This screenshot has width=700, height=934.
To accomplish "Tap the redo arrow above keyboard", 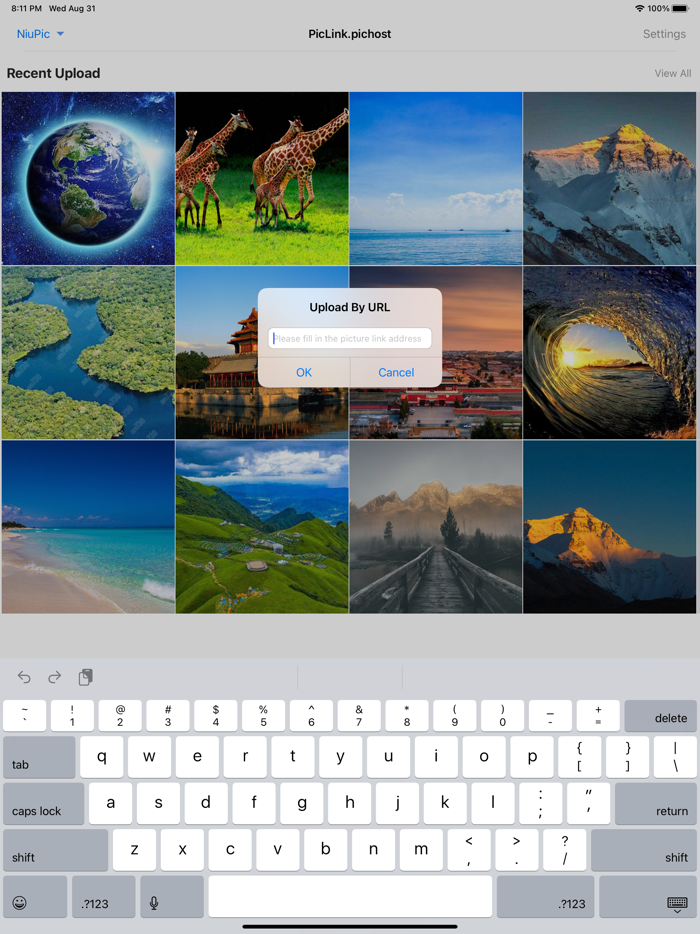I will click(55, 677).
